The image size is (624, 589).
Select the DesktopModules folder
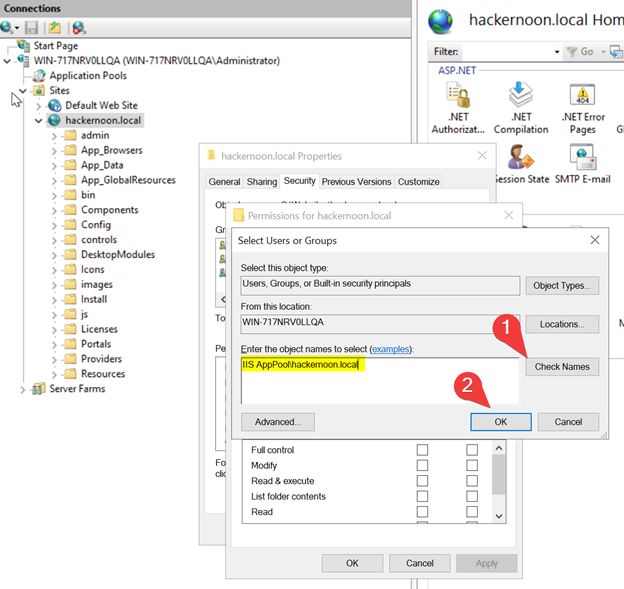tap(118, 254)
